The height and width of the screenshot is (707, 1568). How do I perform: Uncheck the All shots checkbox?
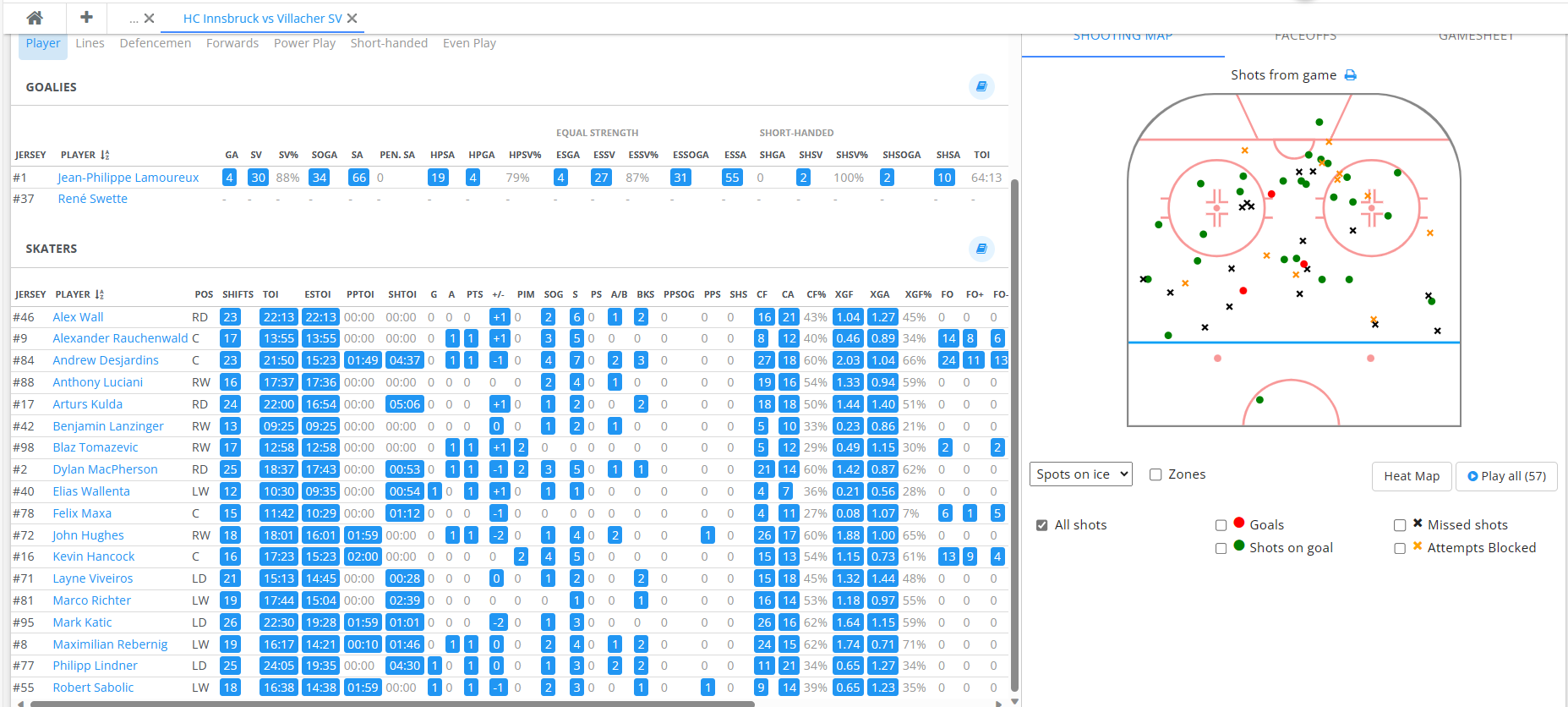point(1042,525)
